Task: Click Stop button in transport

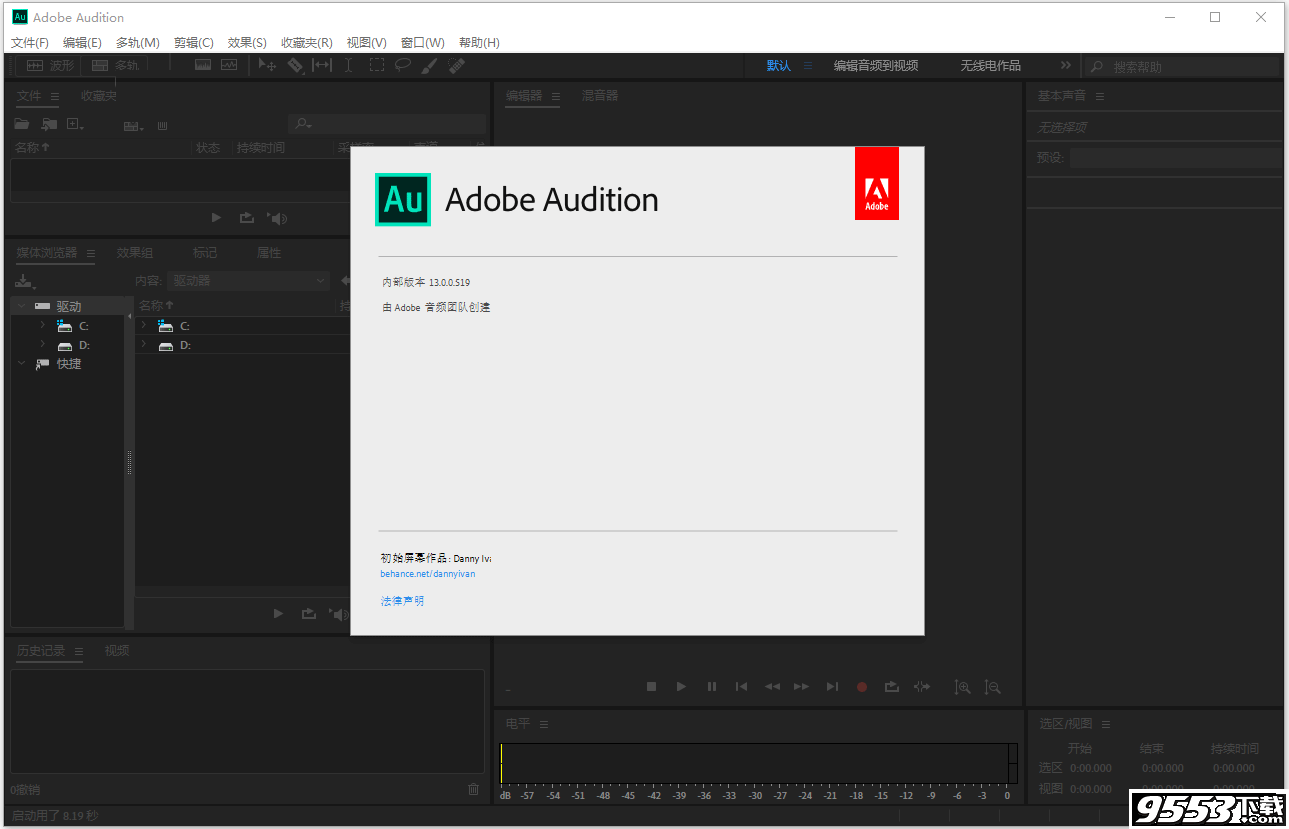Action: [x=651, y=686]
